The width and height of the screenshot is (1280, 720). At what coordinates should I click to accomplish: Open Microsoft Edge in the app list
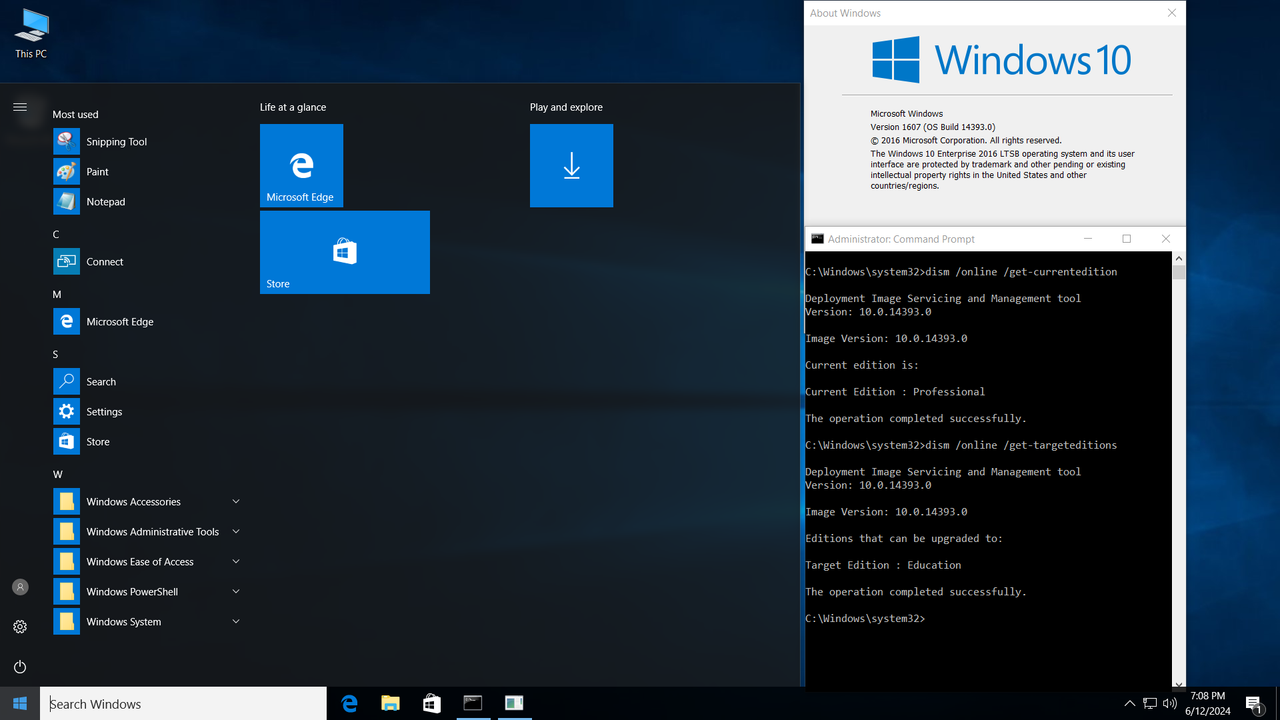point(146,322)
